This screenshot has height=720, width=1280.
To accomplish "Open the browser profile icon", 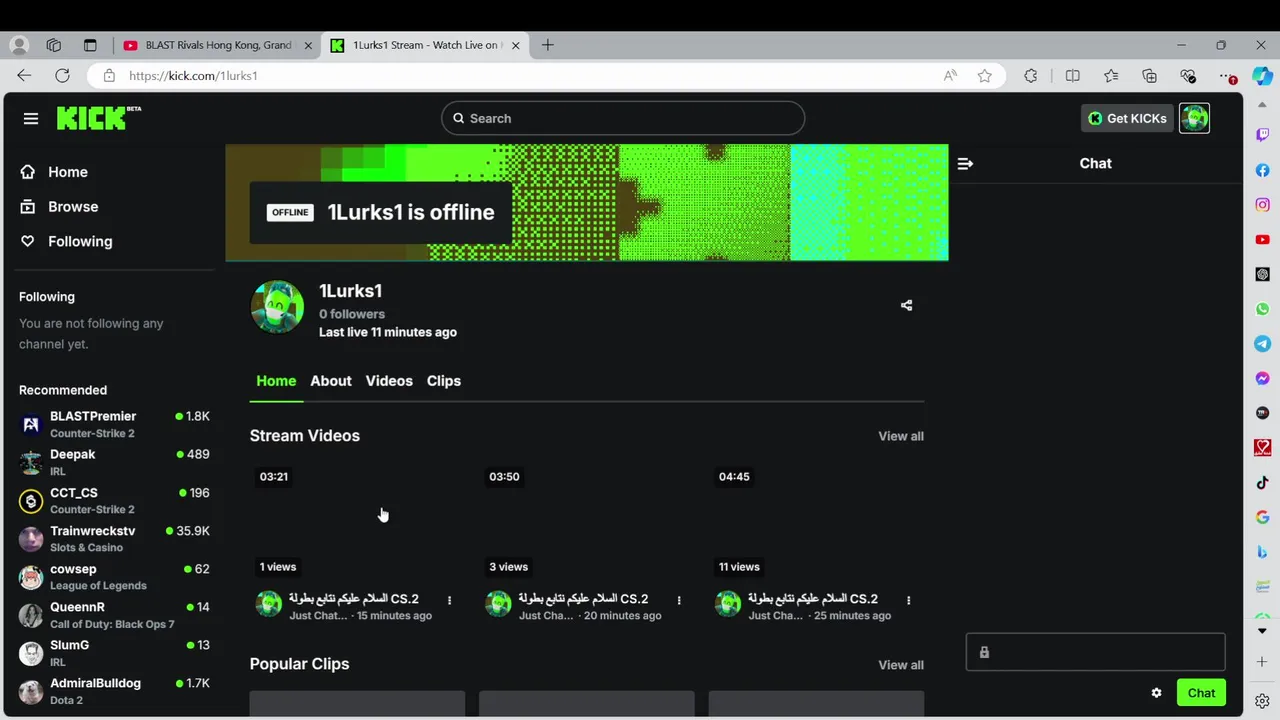I will coord(19,45).
